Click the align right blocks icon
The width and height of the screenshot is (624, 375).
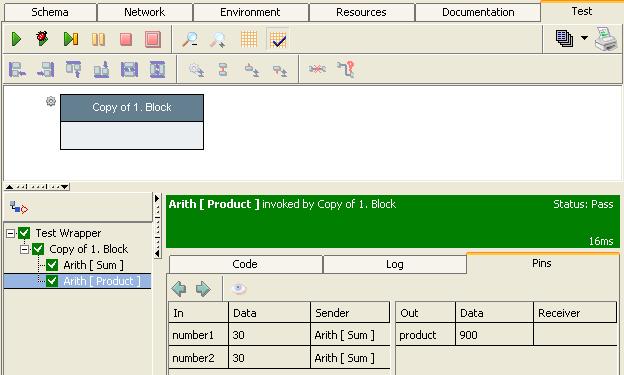(46, 70)
